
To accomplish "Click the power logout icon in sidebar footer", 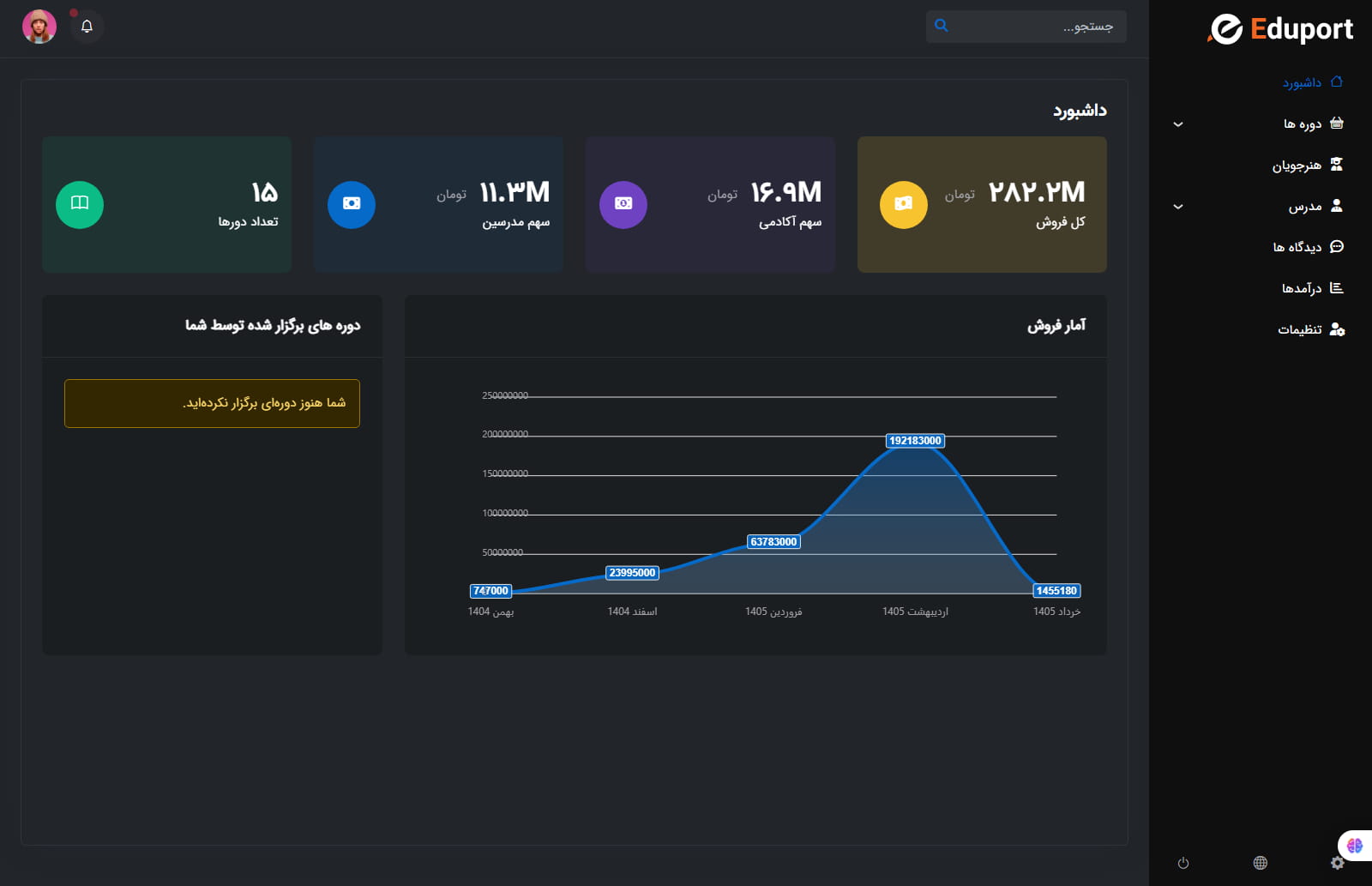I will tap(1183, 863).
